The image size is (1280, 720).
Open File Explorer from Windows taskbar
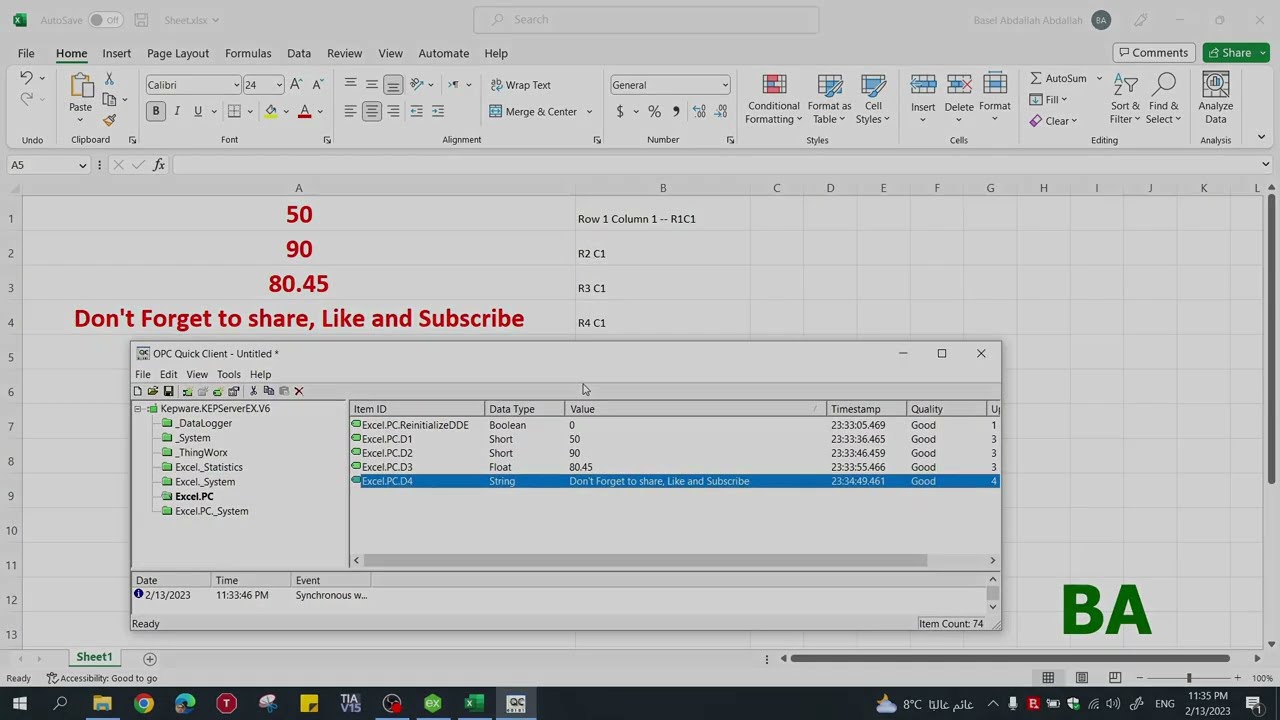click(x=102, y=704)
